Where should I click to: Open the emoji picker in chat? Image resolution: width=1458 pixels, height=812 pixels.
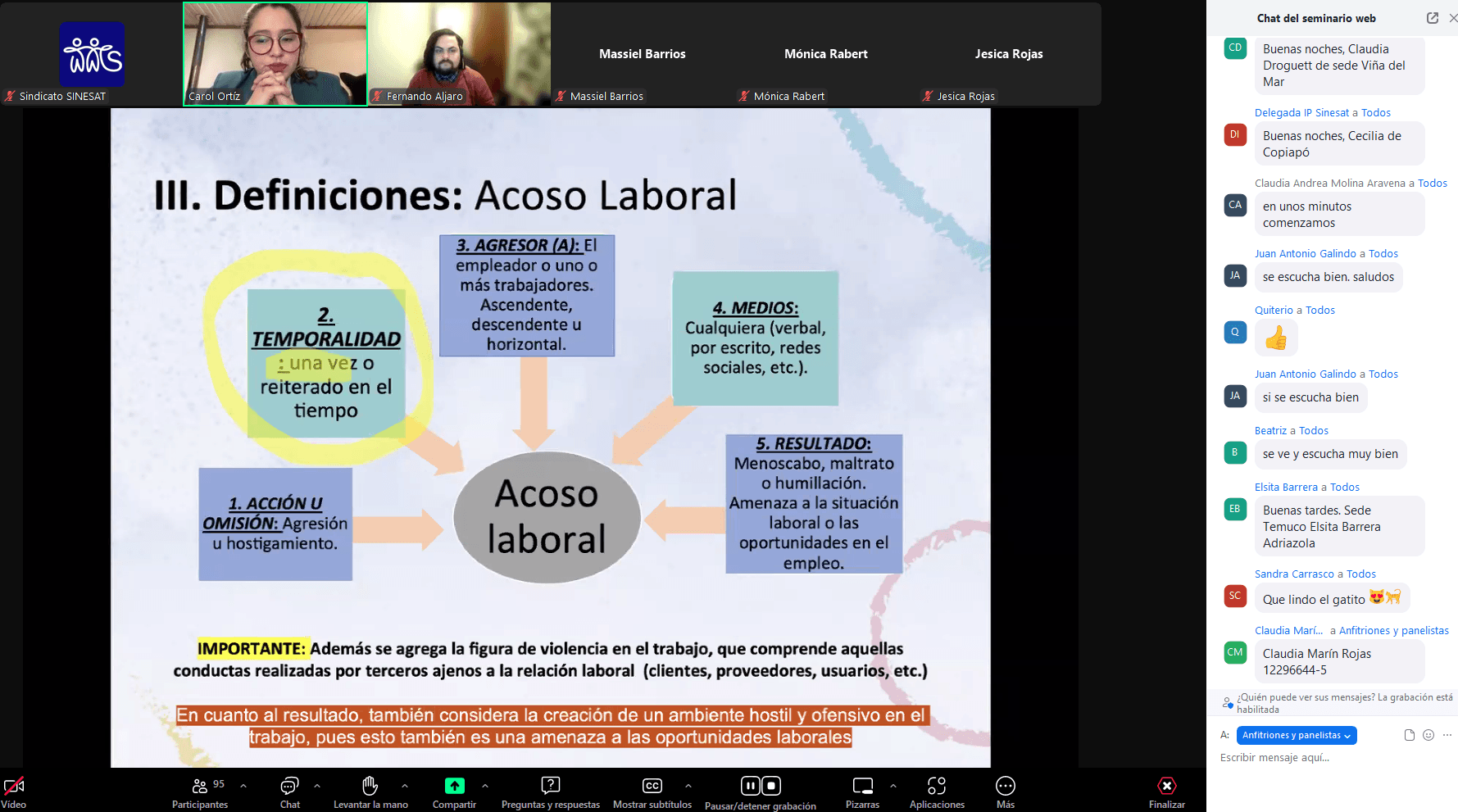[1428, 735]
